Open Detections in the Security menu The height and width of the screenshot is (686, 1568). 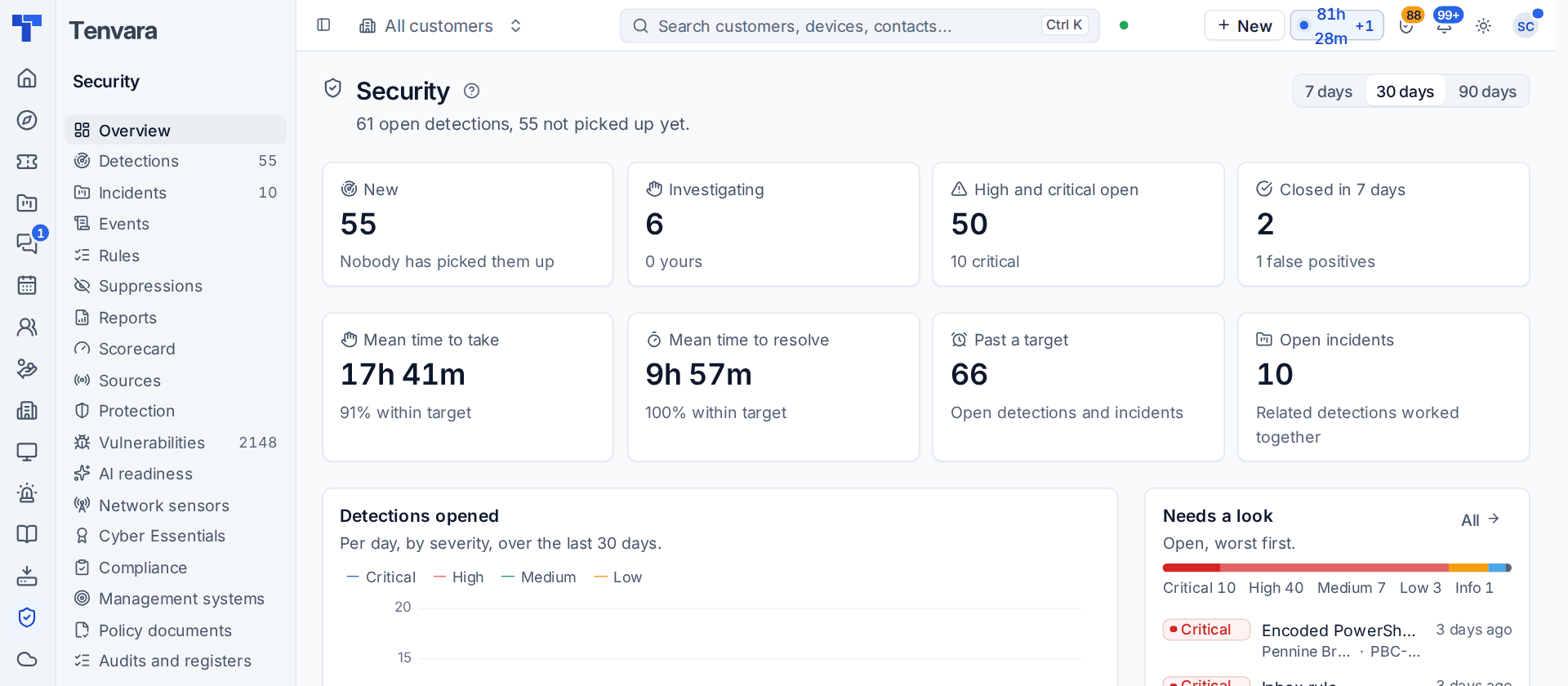pyautogui.click(x=176, y=162)
